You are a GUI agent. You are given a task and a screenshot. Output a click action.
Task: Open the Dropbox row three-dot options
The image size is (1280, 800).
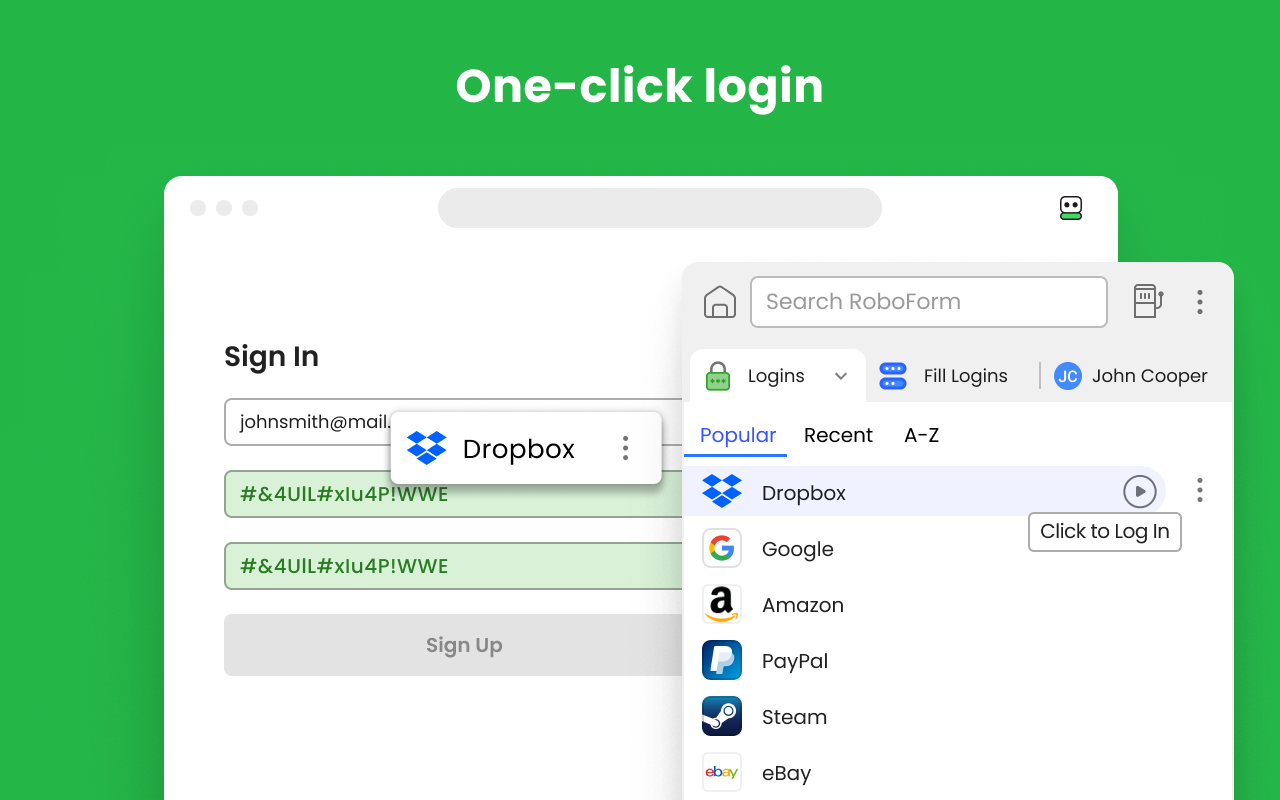coord(1200,490)
